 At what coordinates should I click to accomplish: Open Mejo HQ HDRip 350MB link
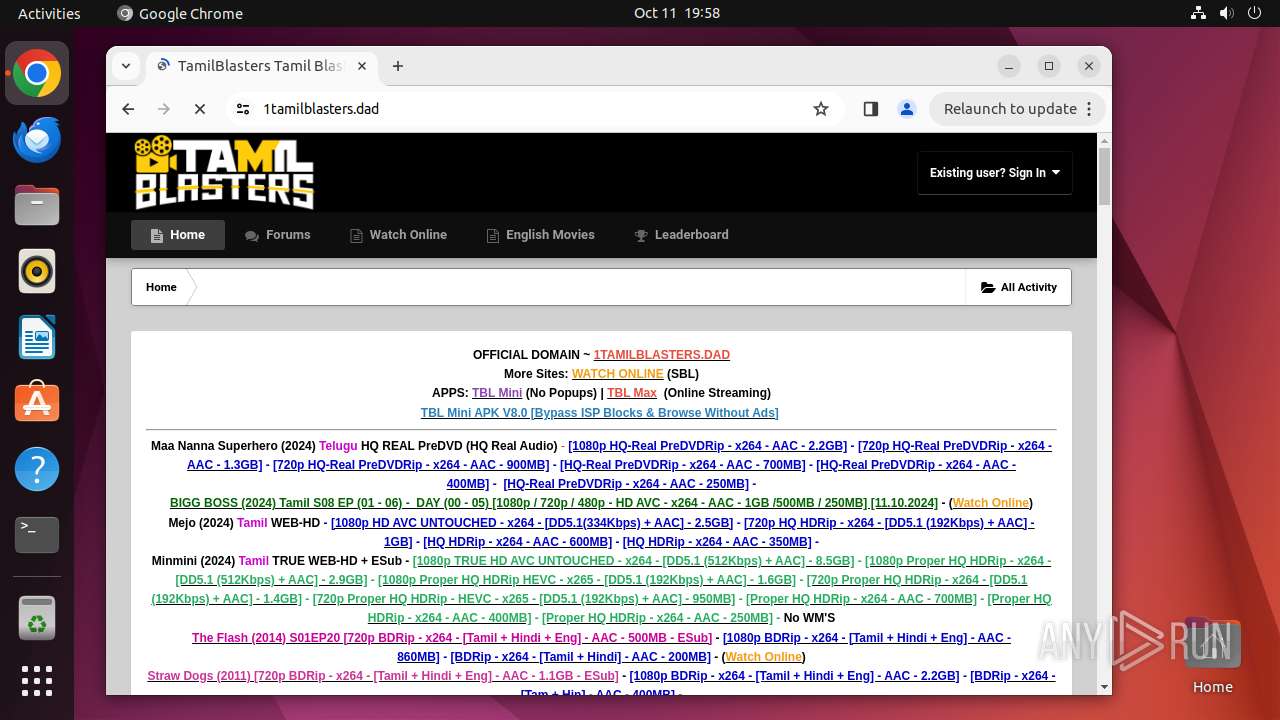pyautogui.click(x=717, y=542)
